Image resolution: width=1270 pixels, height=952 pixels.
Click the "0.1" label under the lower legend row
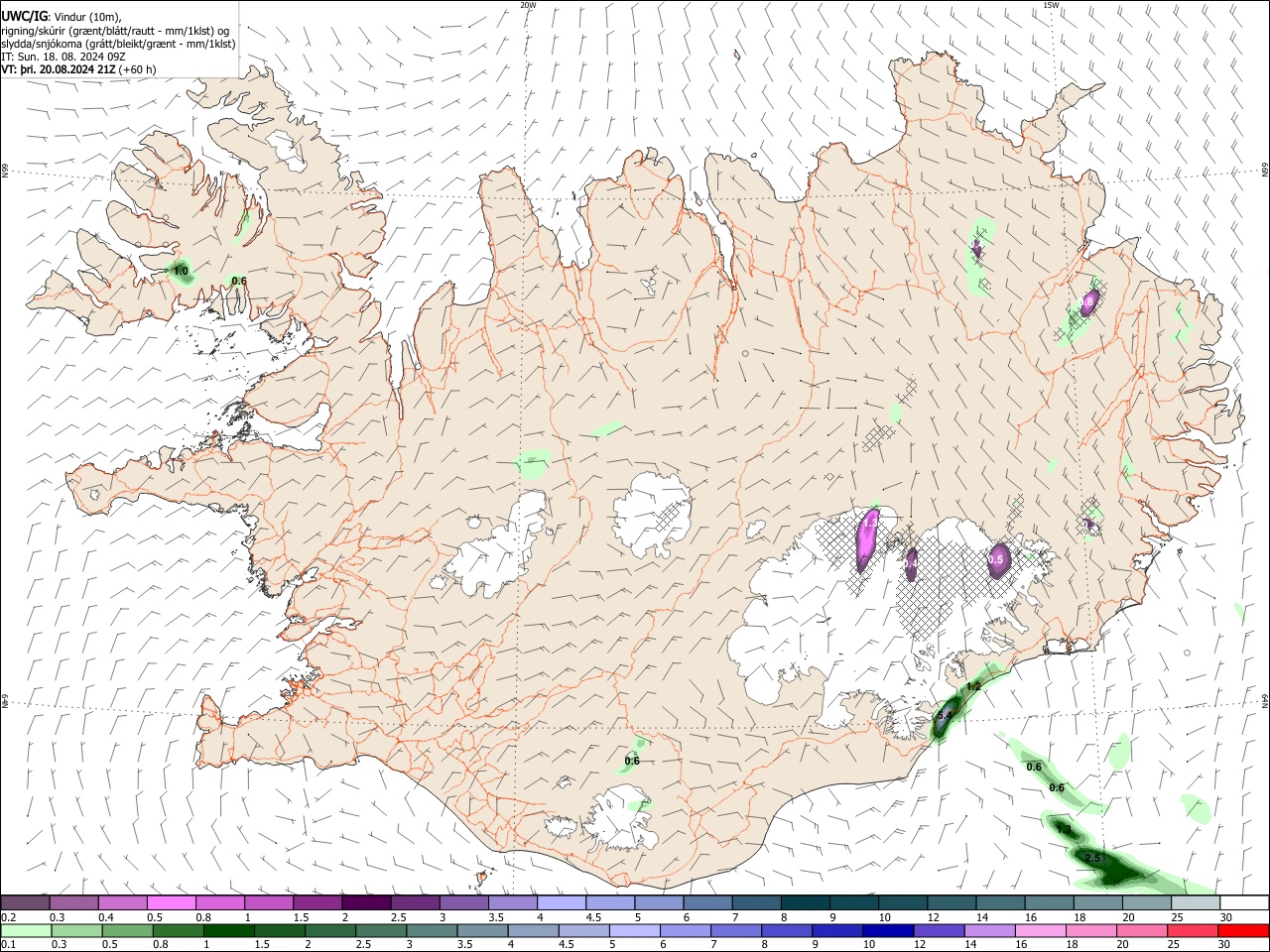coord(8,945)
